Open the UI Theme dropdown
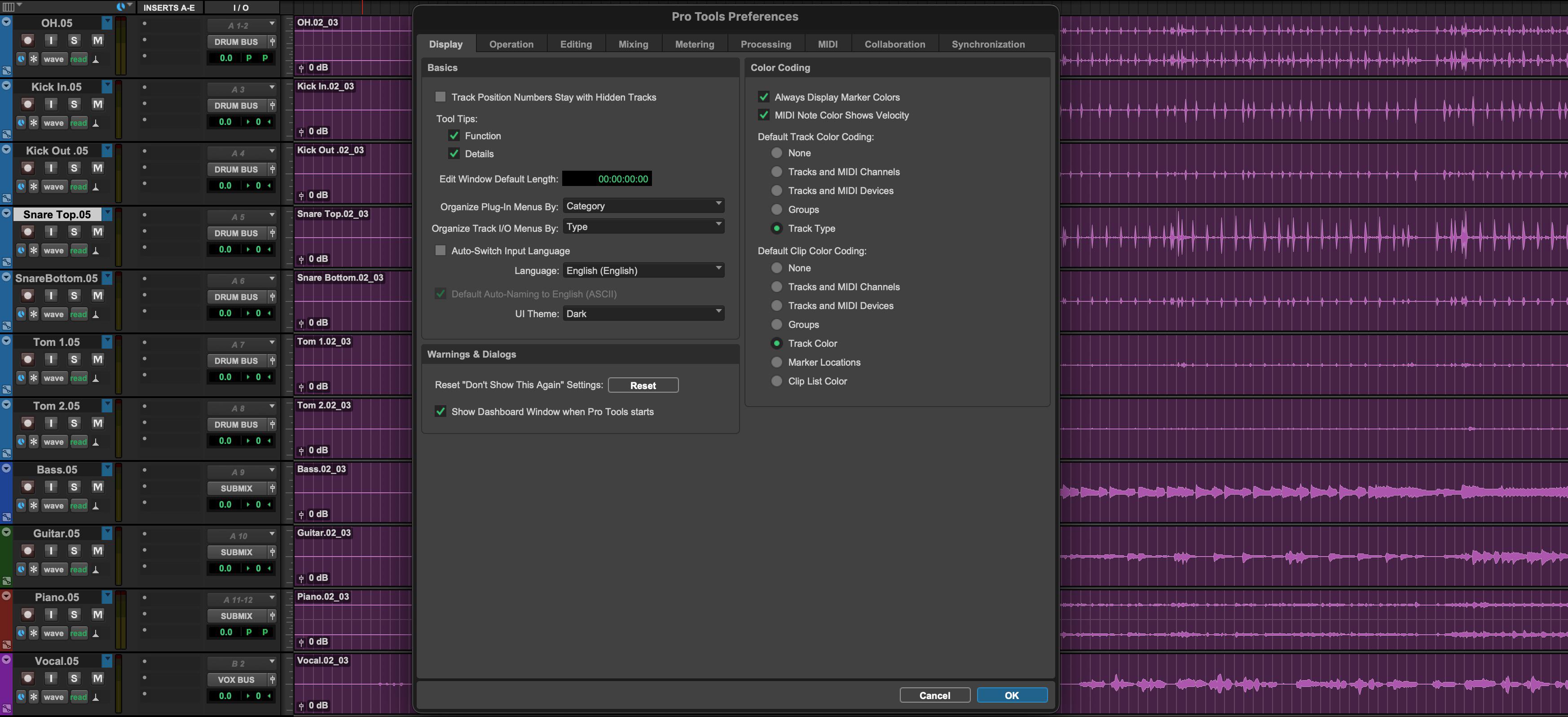The height and width of the screenshot is (717, 1568). pyautogui.click(x=643, y=314)
